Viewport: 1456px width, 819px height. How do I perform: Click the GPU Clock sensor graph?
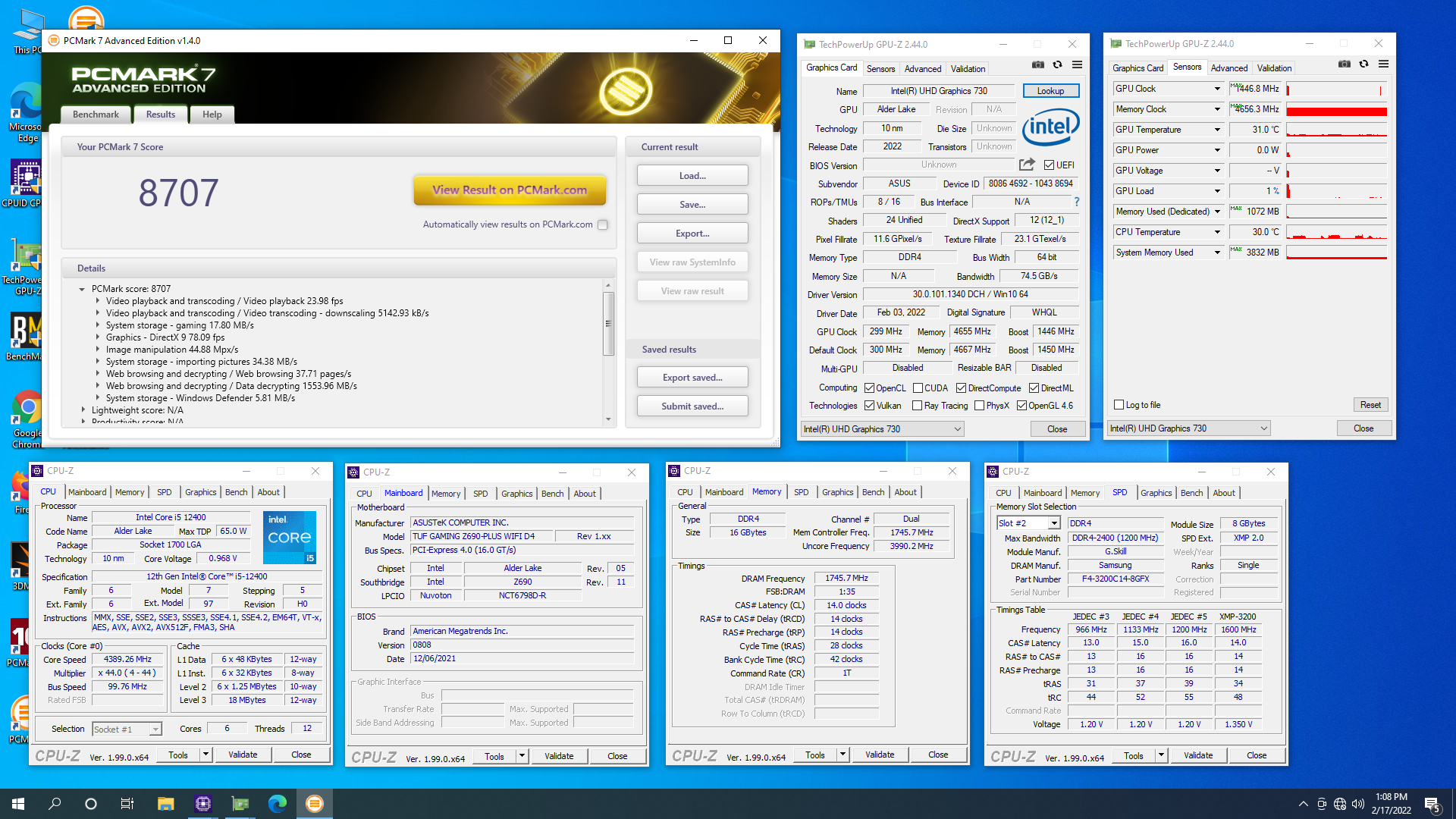tap(1337, 89)
